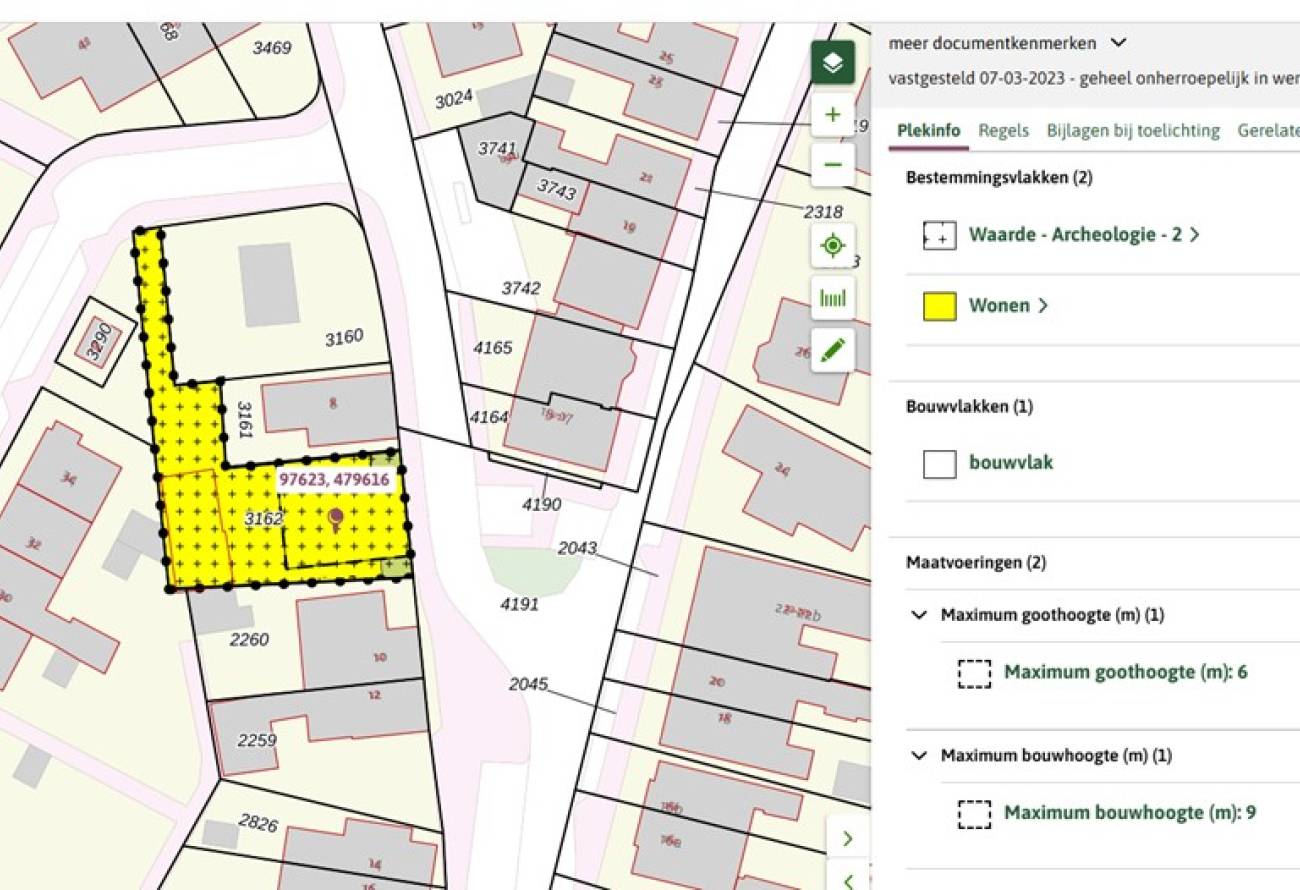The width and height of the screenshot is (1300, 890).
Task: Collapse the Maximum bouwhoogte (m) section
Action: (x=919, y=756)
